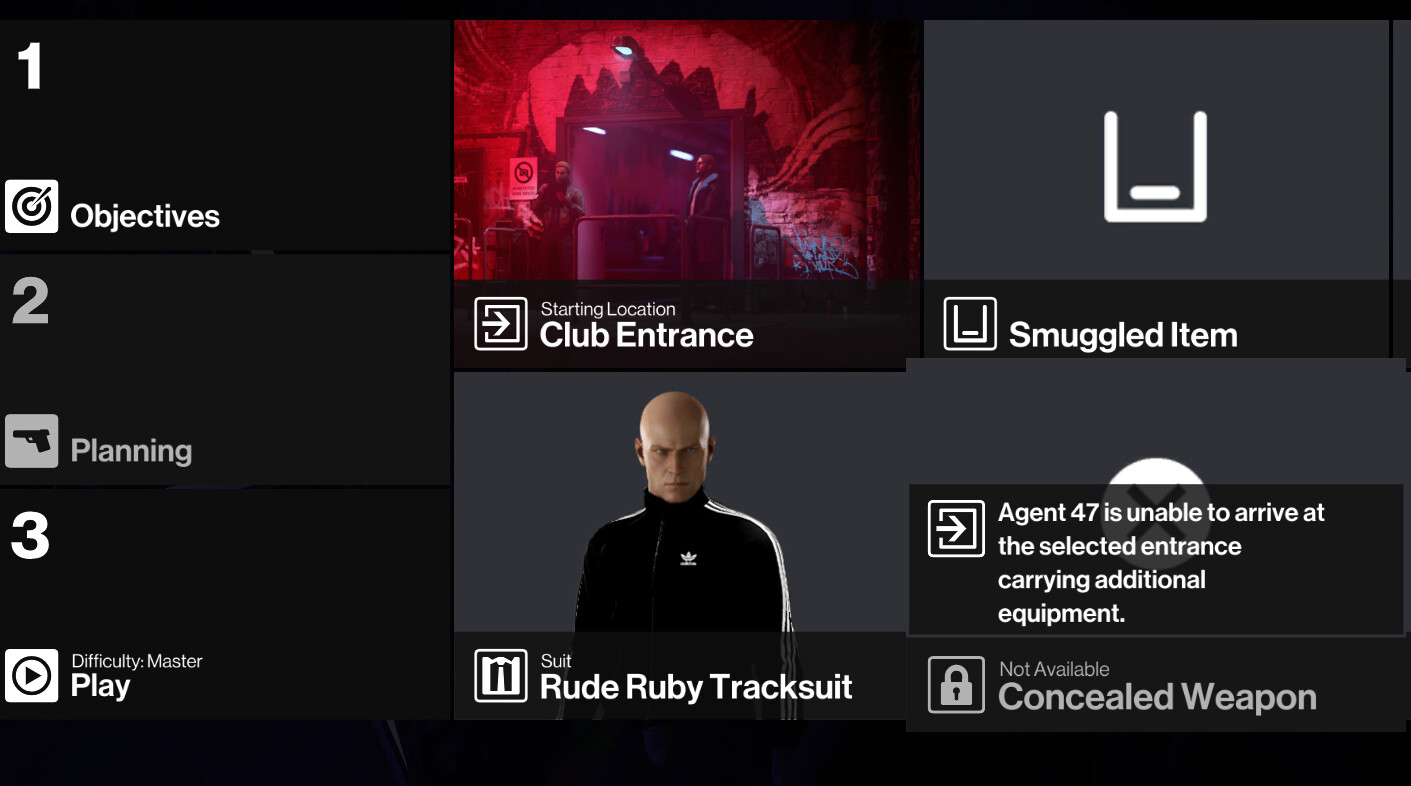The height and width of the screenshot is (786, 1411).
Task: Click the Difficulty: Master label
Action: 137,661
